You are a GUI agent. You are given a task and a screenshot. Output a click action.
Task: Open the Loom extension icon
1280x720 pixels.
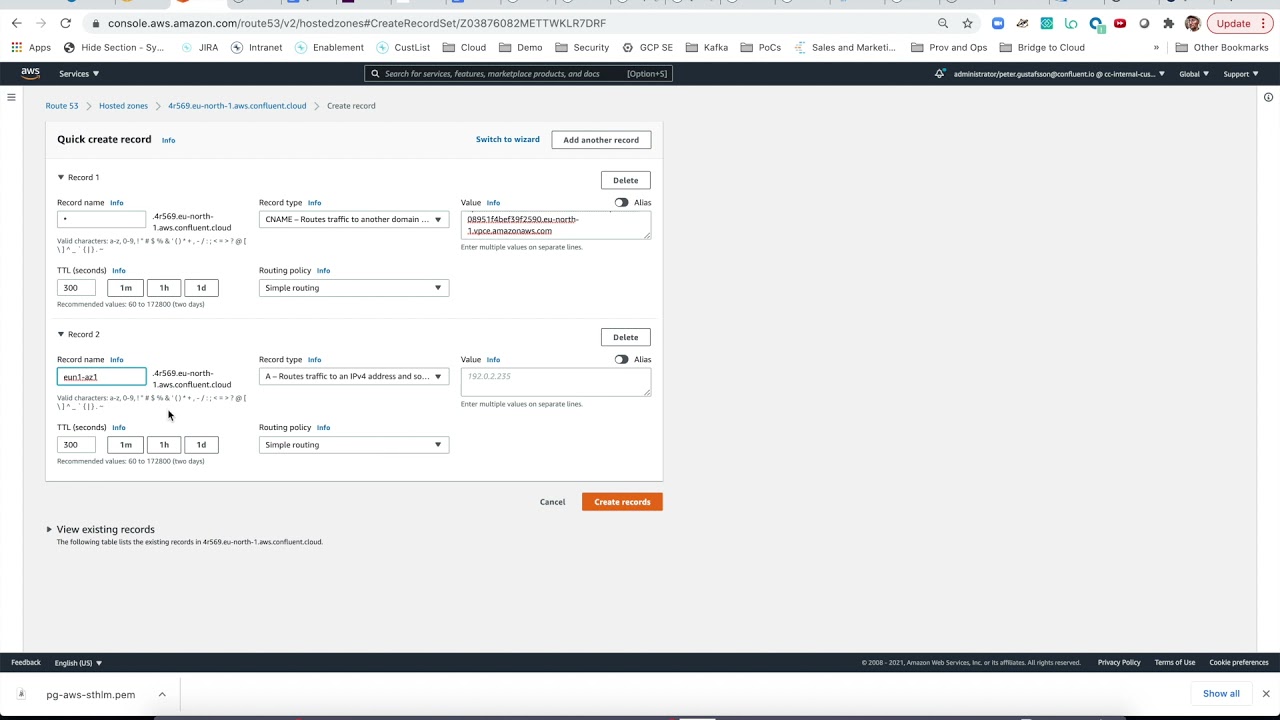(x=1071, y=23)
